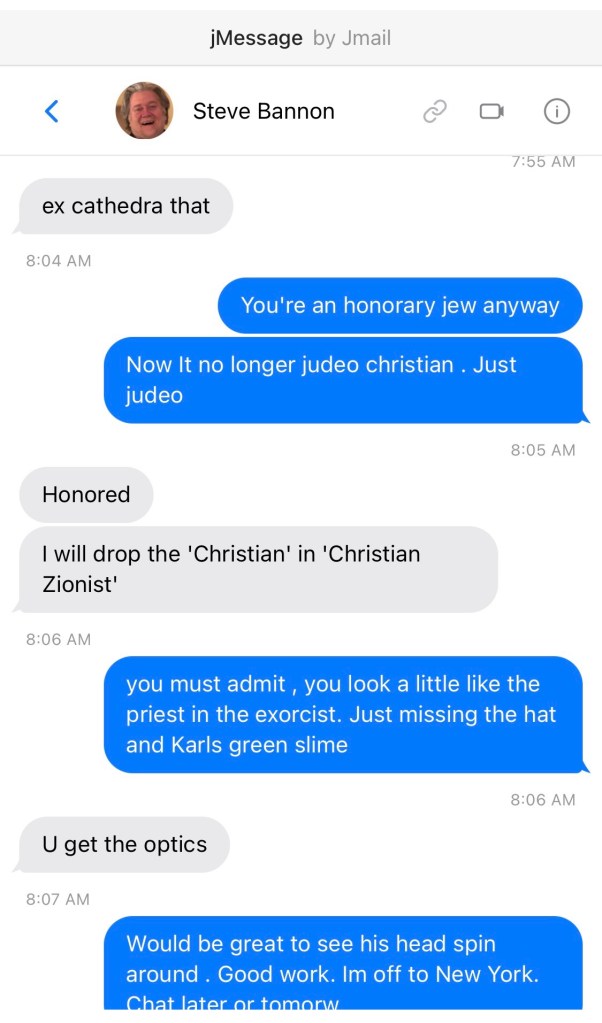Select the 'Now It no longer judeo christian' bubble

click(x=343, y=380)
